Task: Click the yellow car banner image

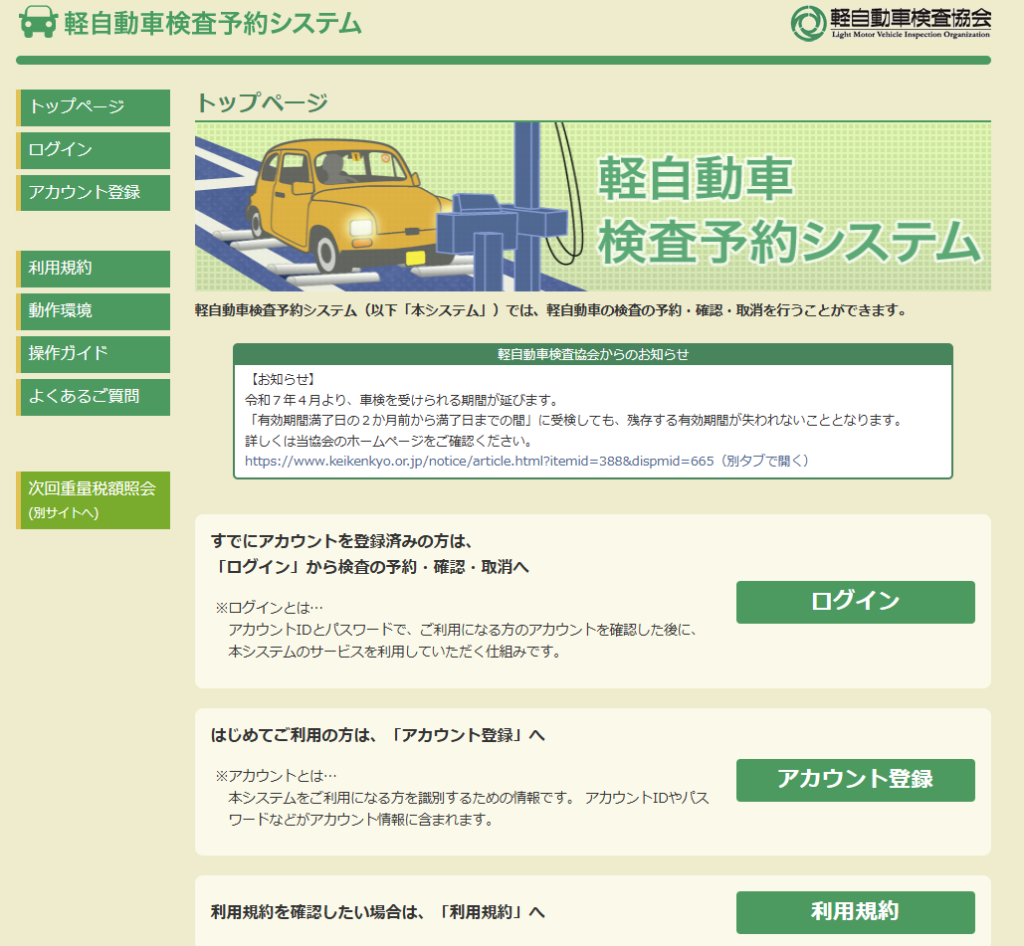Action: [x=592, y=206]
